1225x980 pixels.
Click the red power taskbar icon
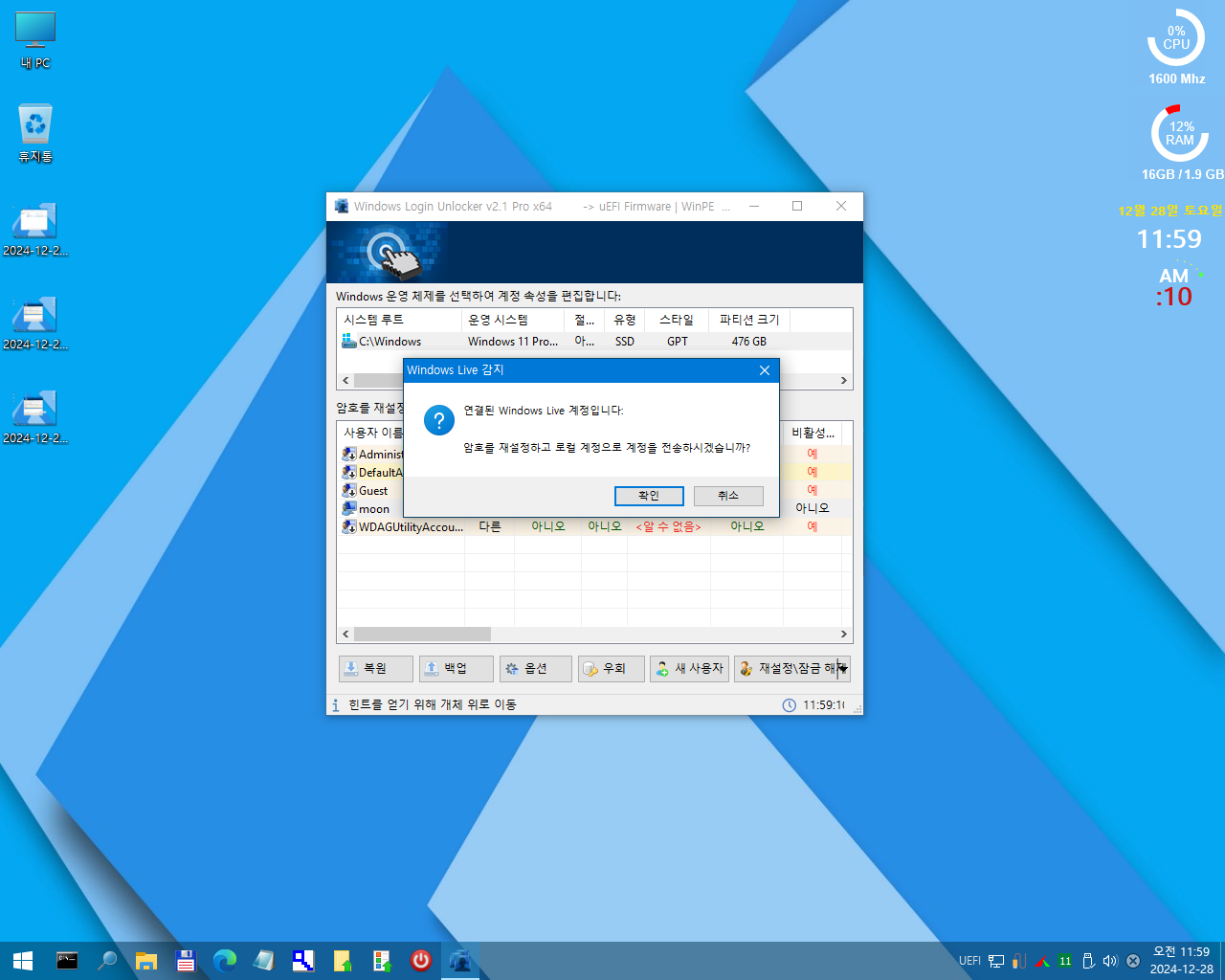coord(421,961)
